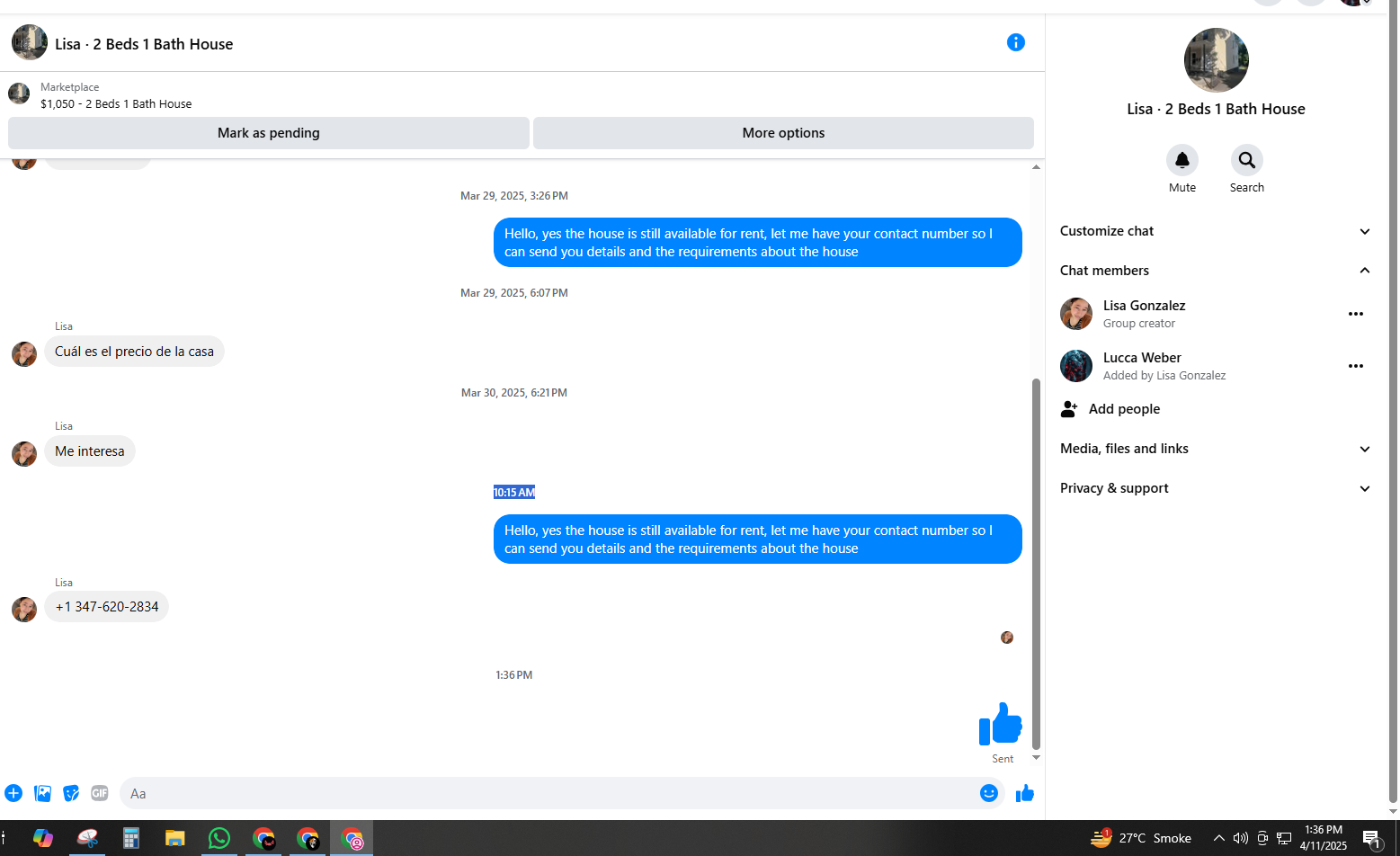Click Lucca Weber's avatar in chat members
1400x856 pixels.
1076,366
